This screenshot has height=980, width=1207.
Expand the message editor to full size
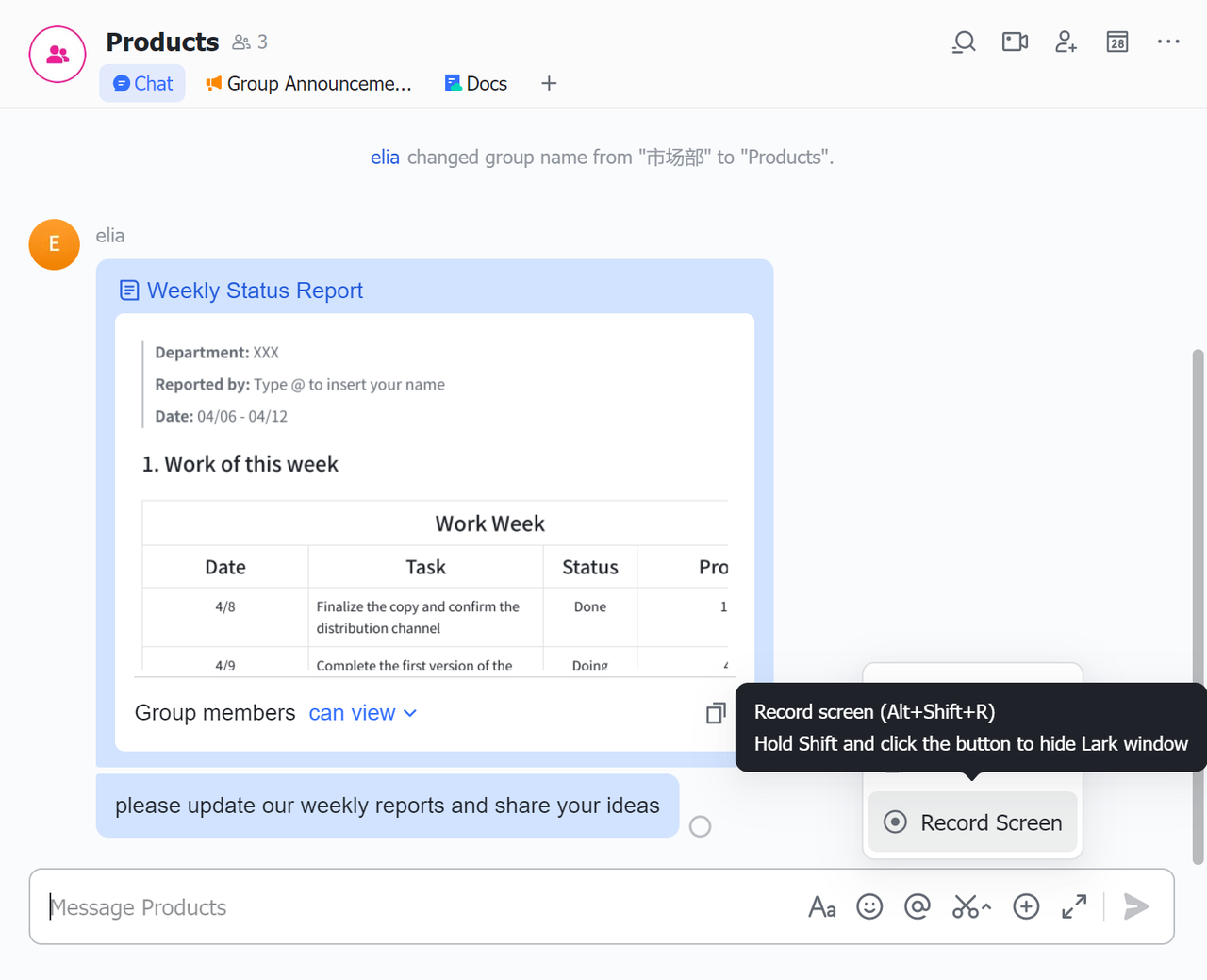(x=1074, y=907)
